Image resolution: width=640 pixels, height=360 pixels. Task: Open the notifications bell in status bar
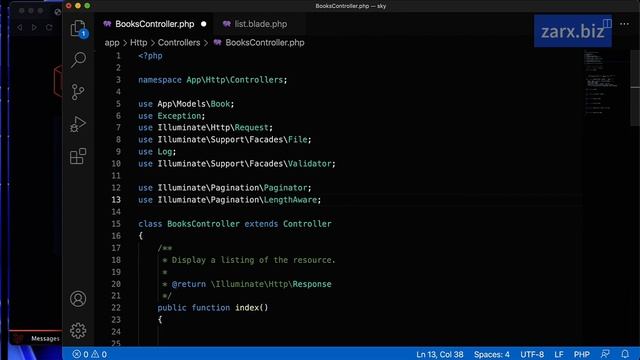pyautogui.click(x=625, y=354)
